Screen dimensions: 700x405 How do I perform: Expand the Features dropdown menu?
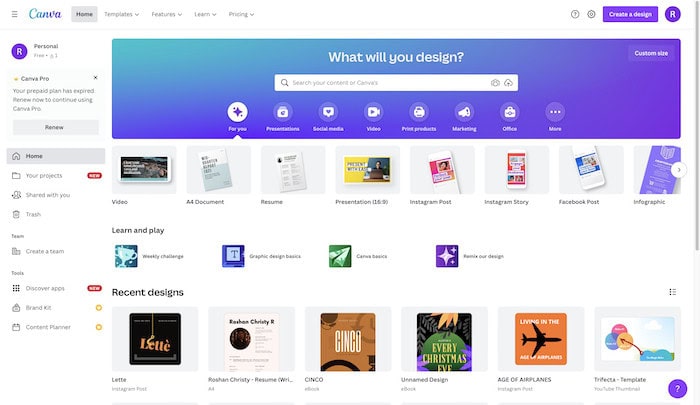(167, 14)
